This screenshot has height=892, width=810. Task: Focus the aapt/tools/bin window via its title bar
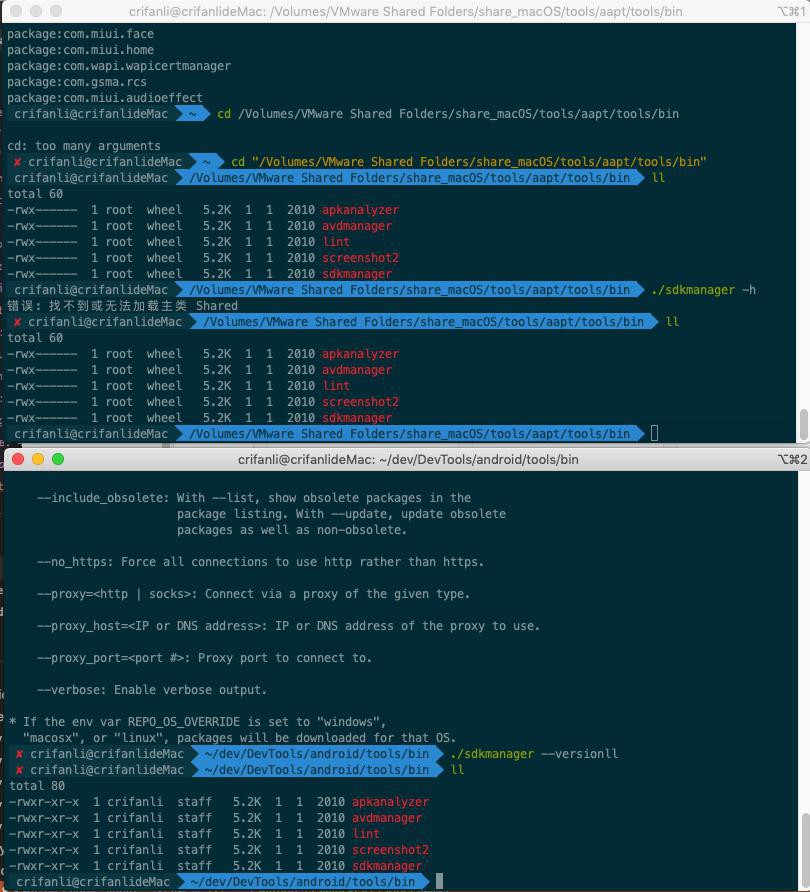point(405,11)
